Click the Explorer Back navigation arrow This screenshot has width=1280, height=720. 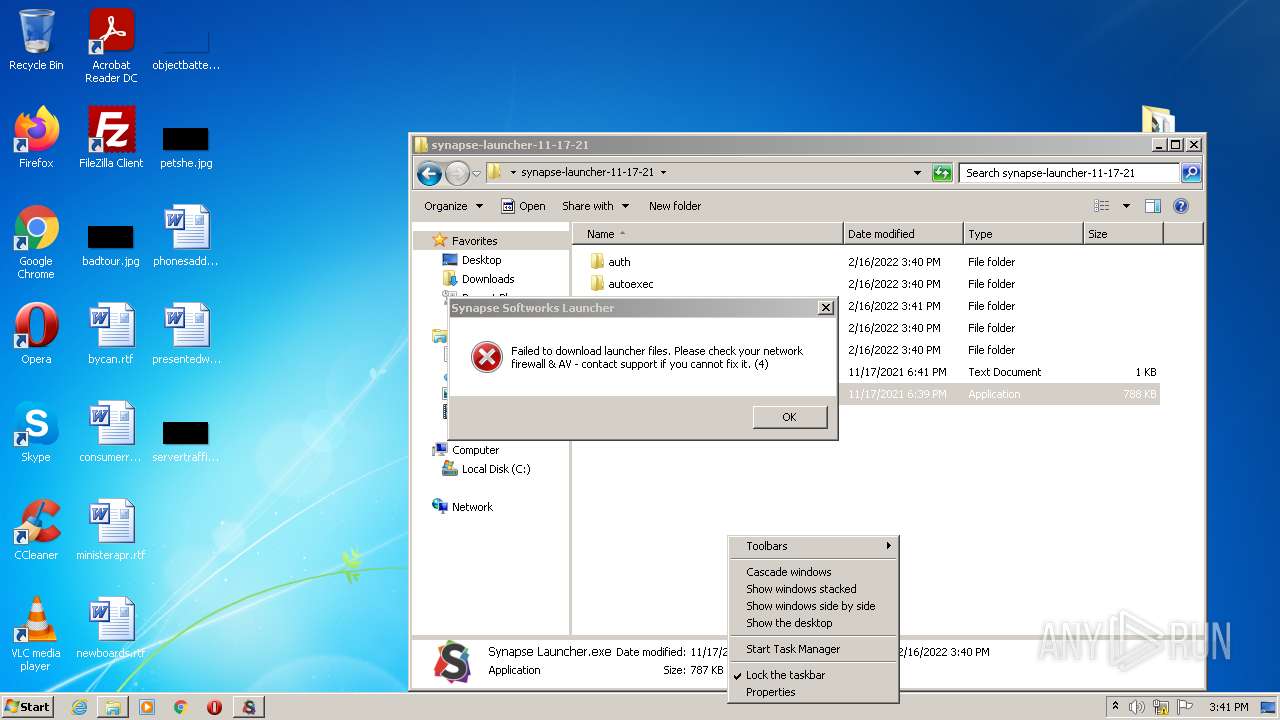[430, 173]
